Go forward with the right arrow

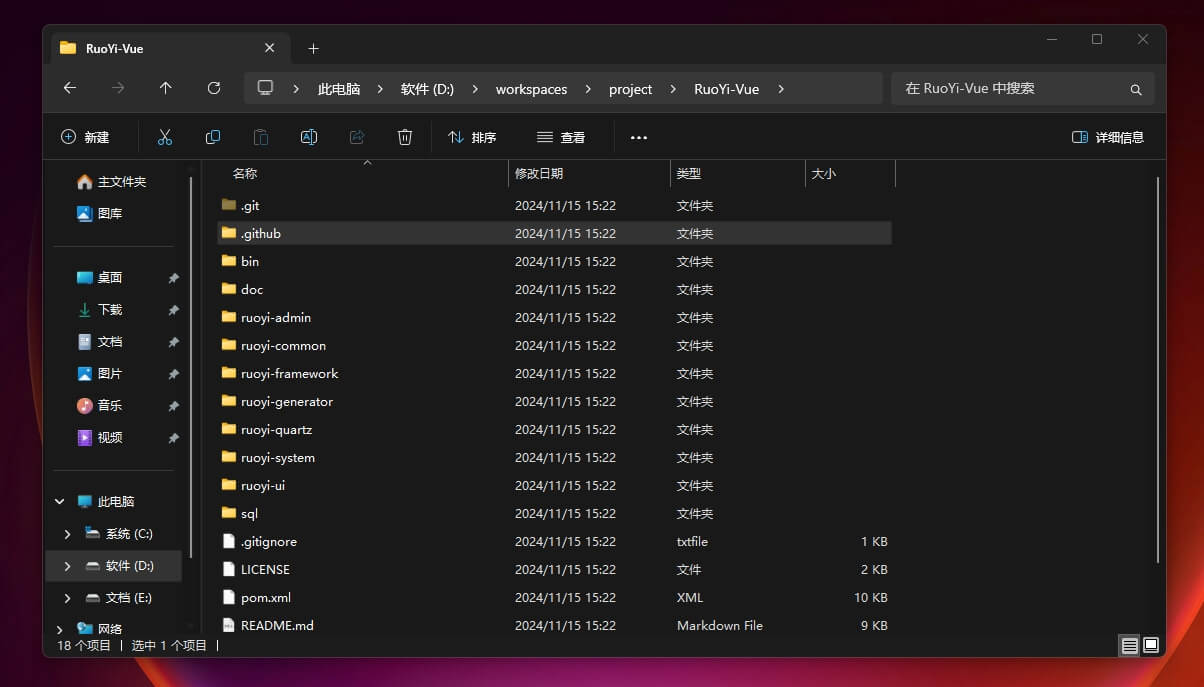[118, 88]
